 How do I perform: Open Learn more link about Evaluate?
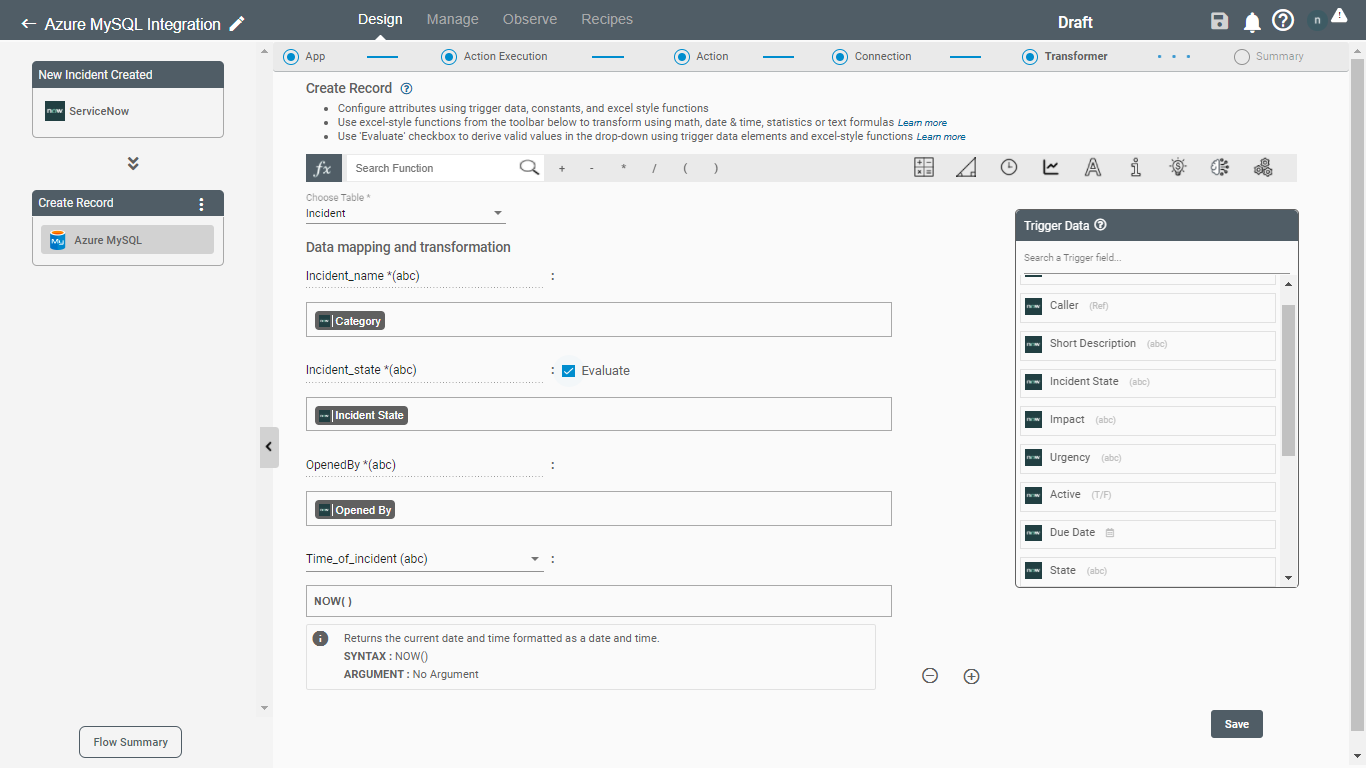point(941,137)
